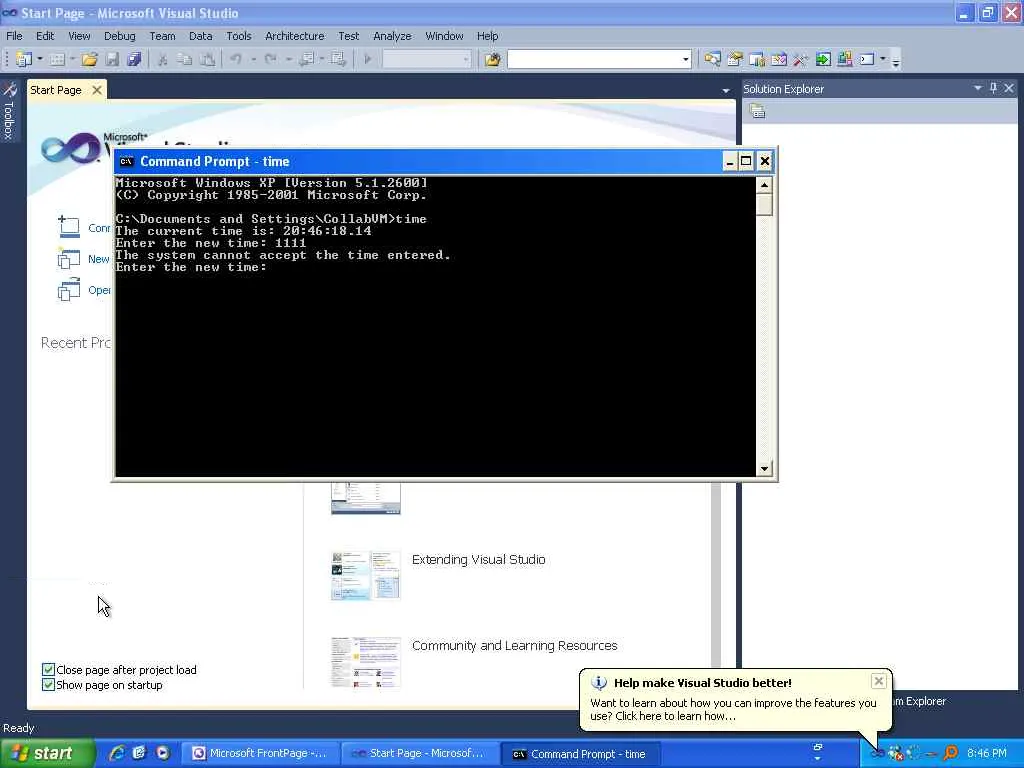Dismiss the Help make Visual Studio better balloon
1024x768 pixels.
click(x=878, y=681)
